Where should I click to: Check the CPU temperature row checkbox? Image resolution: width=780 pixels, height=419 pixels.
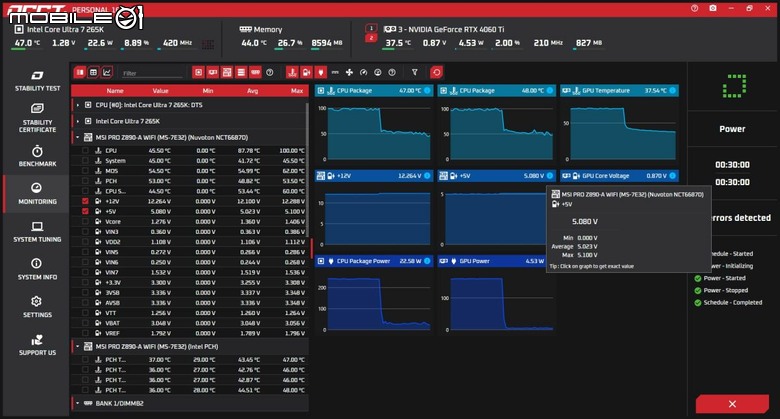(x=85, y=150)
